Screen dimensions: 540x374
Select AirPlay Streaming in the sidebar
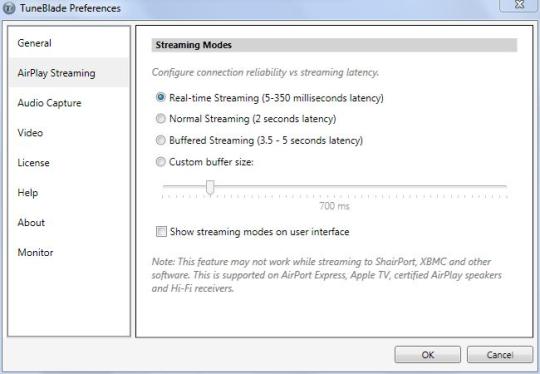point(69,73)
